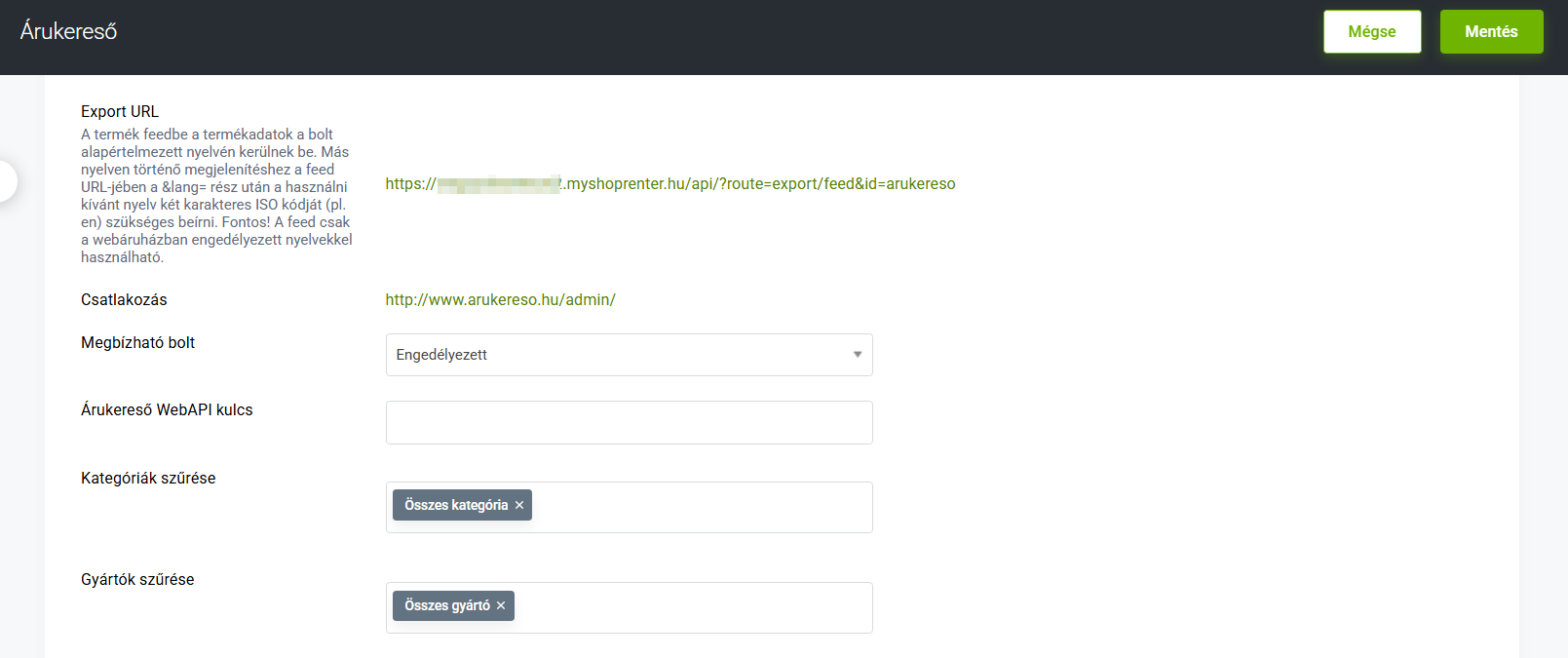The width and height of the screenshot is (1568, 658).
Task: Click the Gyártók szűrése label
Action: point(137,579)
